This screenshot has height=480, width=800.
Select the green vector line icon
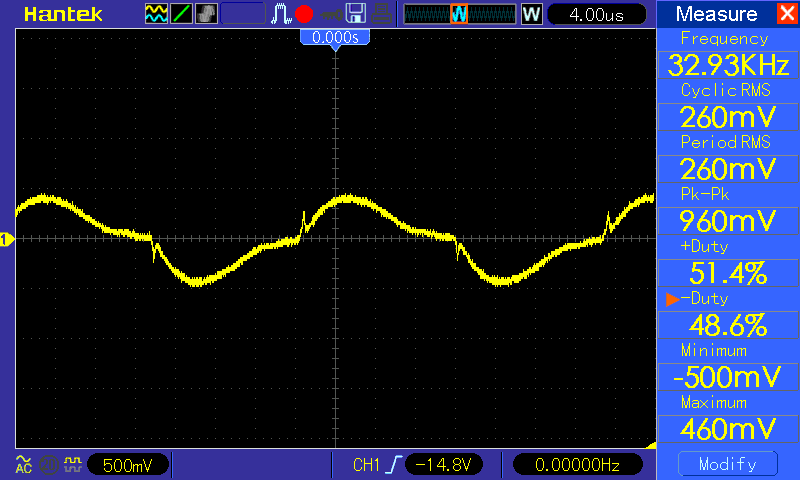coord(181,14)
